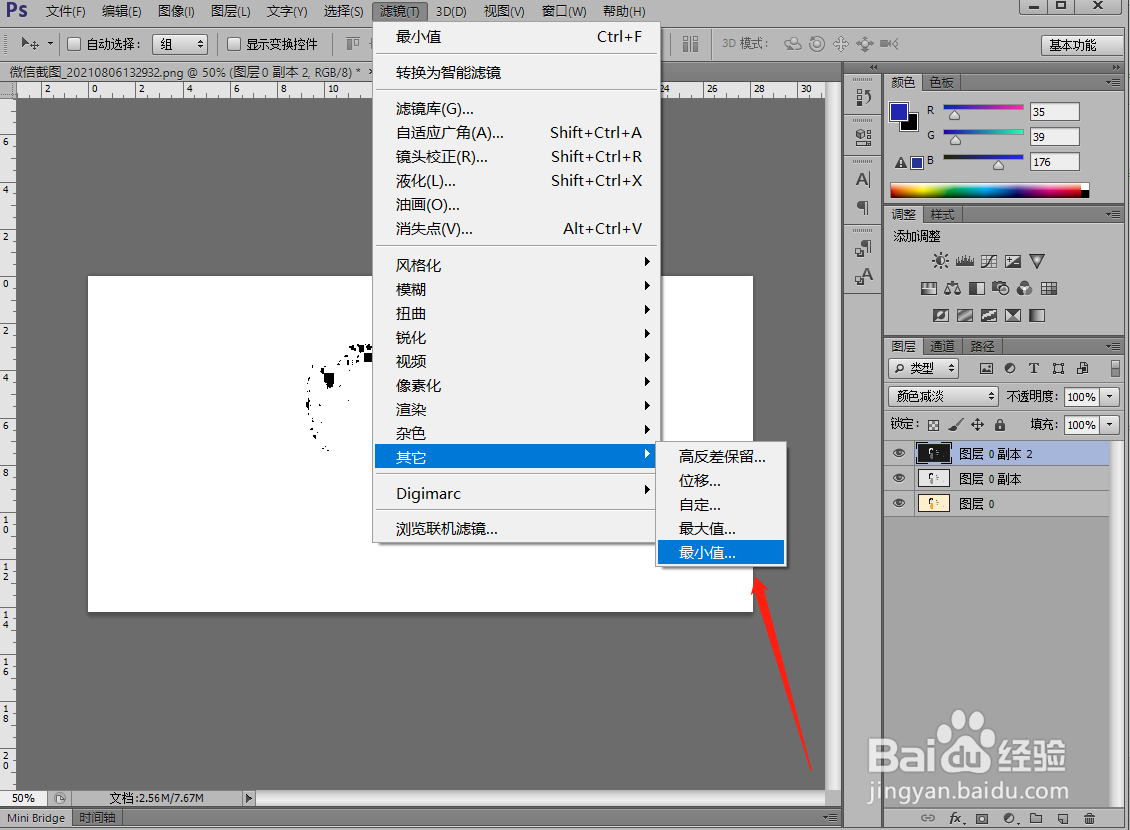Open the layers panel options menu

click(1113, 346)
